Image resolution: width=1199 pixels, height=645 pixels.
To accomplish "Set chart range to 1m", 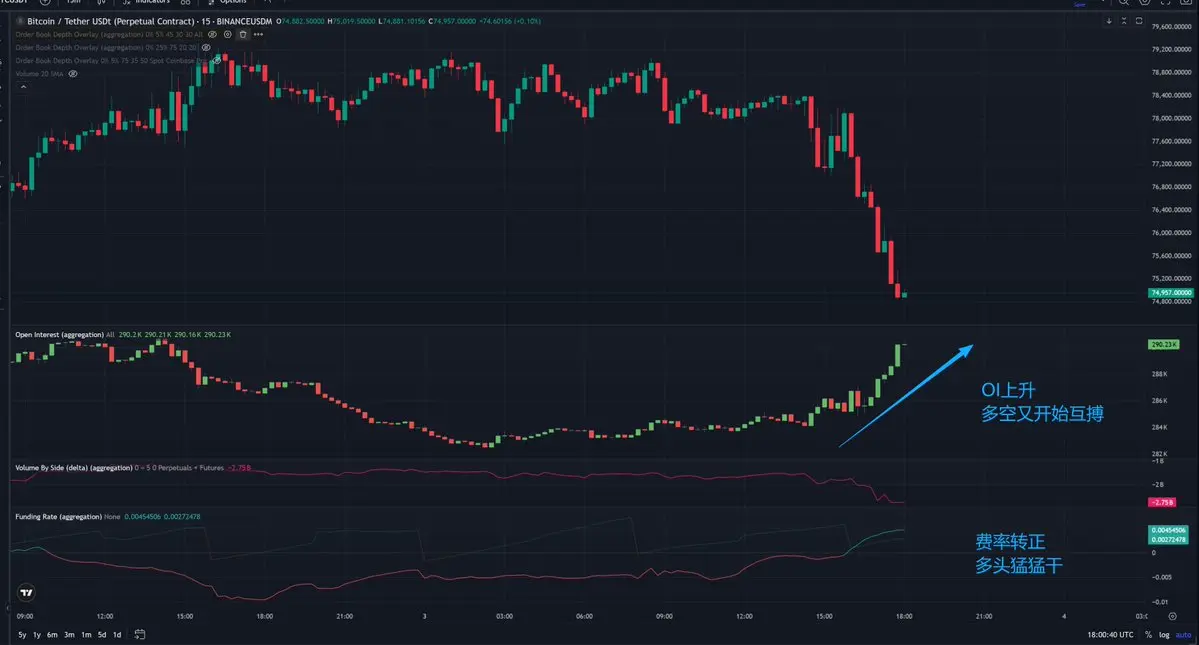I will [x=86, y=634].
